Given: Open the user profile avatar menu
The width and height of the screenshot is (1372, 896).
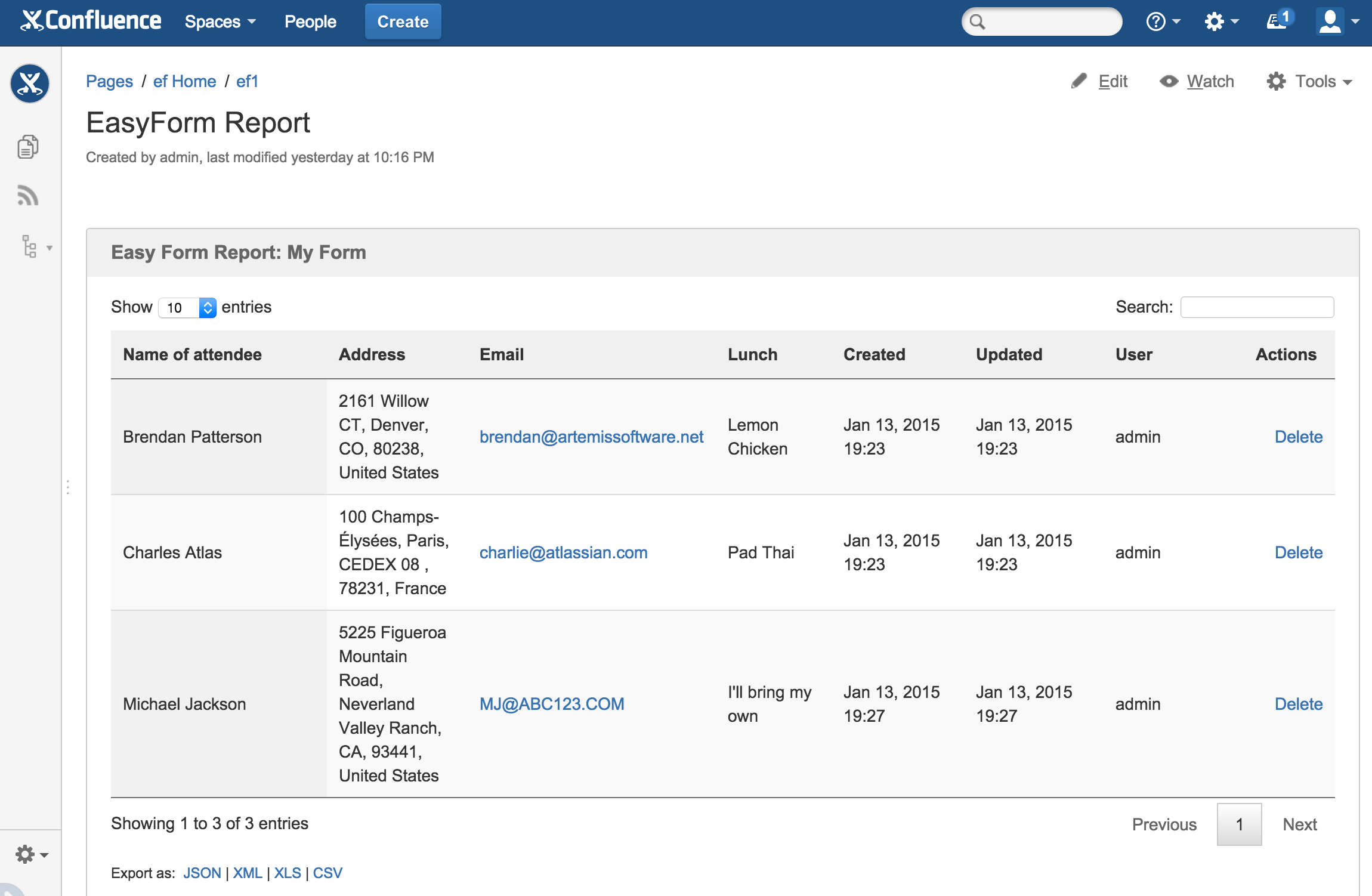Looking at the screenshot, I should pos(1337,21).
